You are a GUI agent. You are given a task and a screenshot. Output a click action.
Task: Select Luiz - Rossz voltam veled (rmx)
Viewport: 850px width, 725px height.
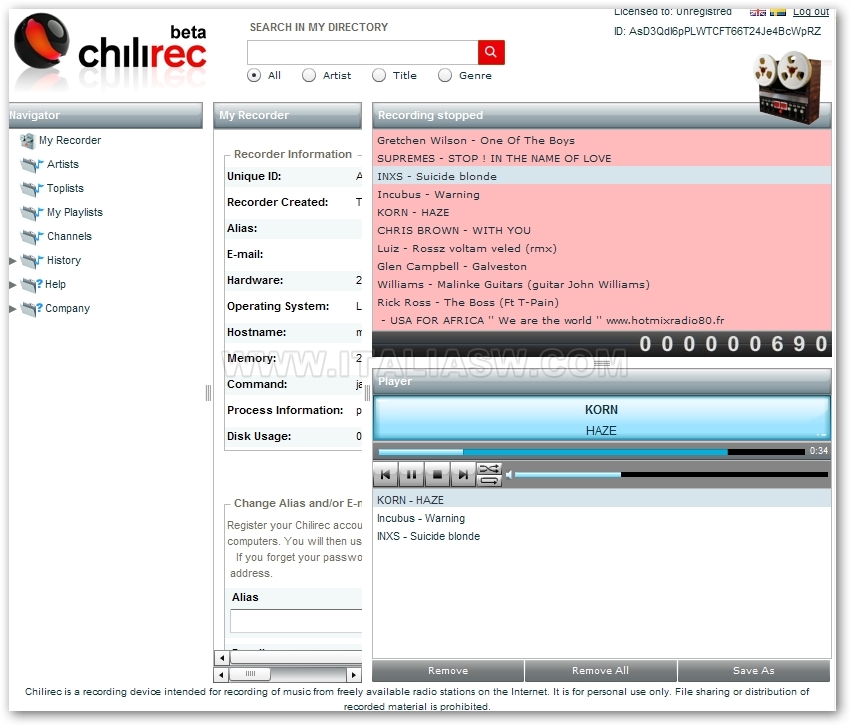pyautogui.click(x=602, y=248)
